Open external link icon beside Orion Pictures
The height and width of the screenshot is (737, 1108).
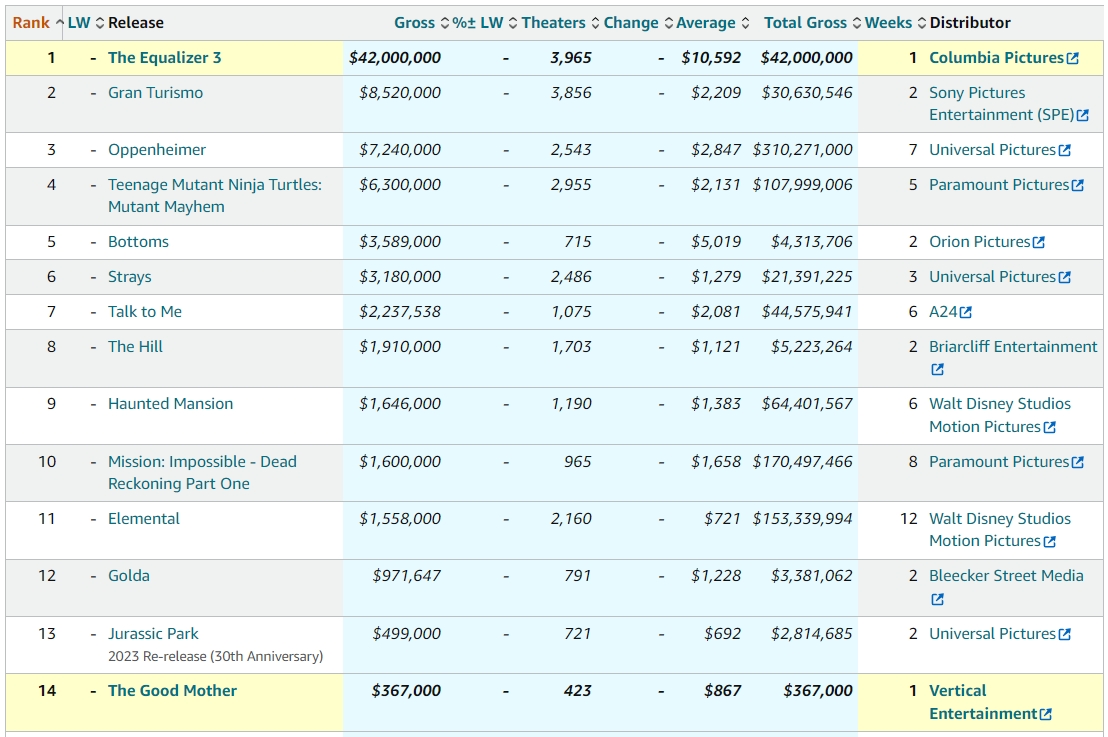[1039, 242]
